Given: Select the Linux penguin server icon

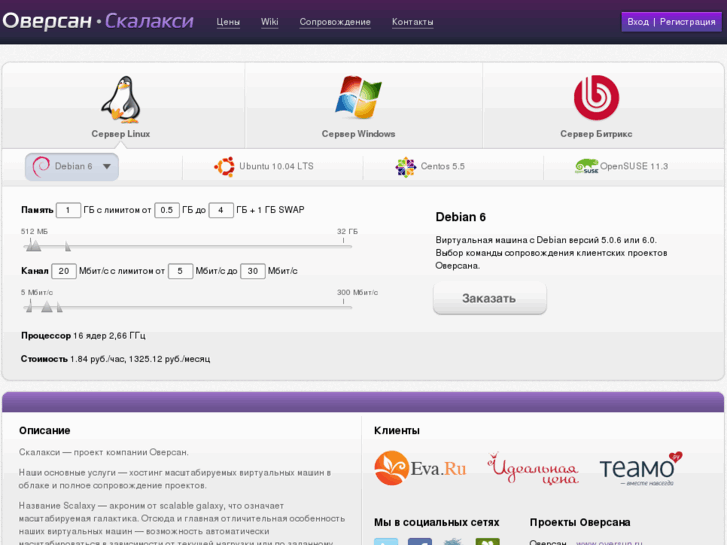Looking at the screenshot, I should (121, 99).
